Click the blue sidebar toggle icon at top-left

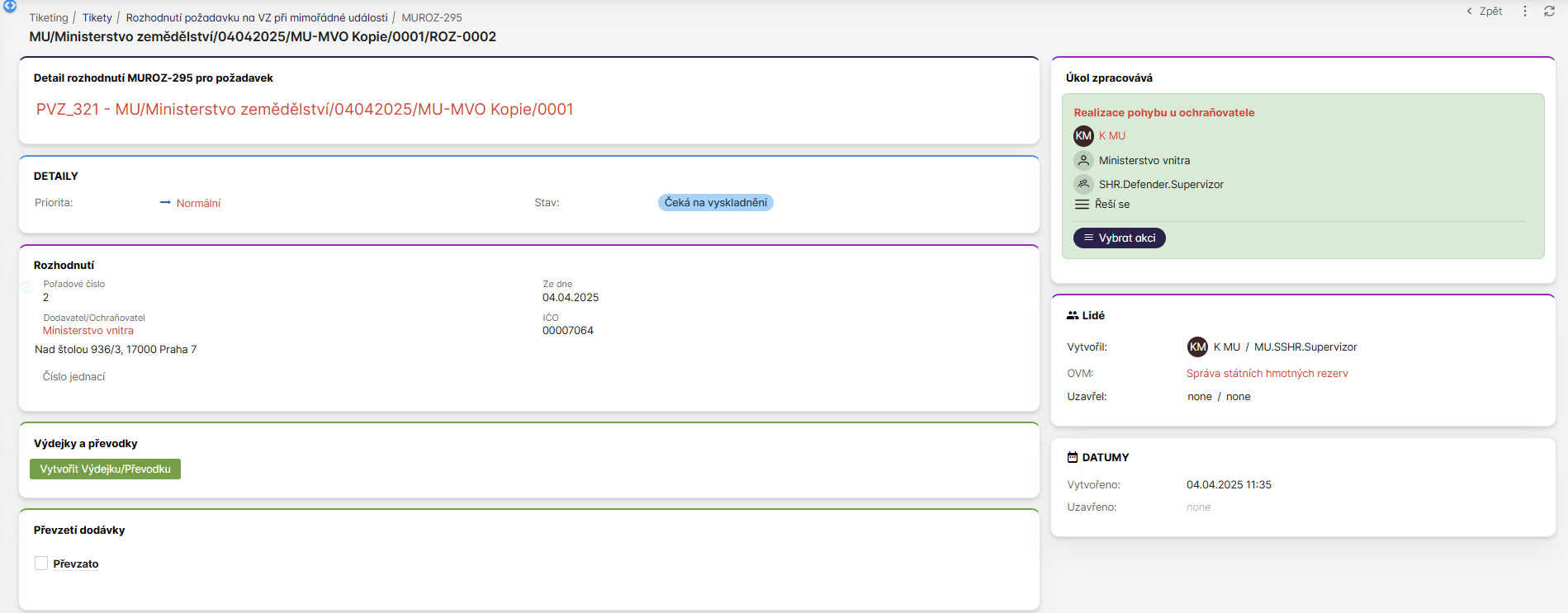pyautogui.click(x=10, y=6)
